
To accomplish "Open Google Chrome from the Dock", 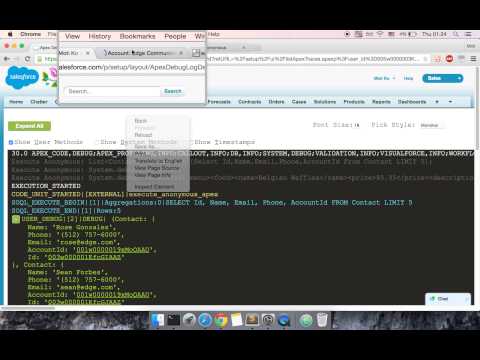I will pyautogui.click(x=221, y=320).
